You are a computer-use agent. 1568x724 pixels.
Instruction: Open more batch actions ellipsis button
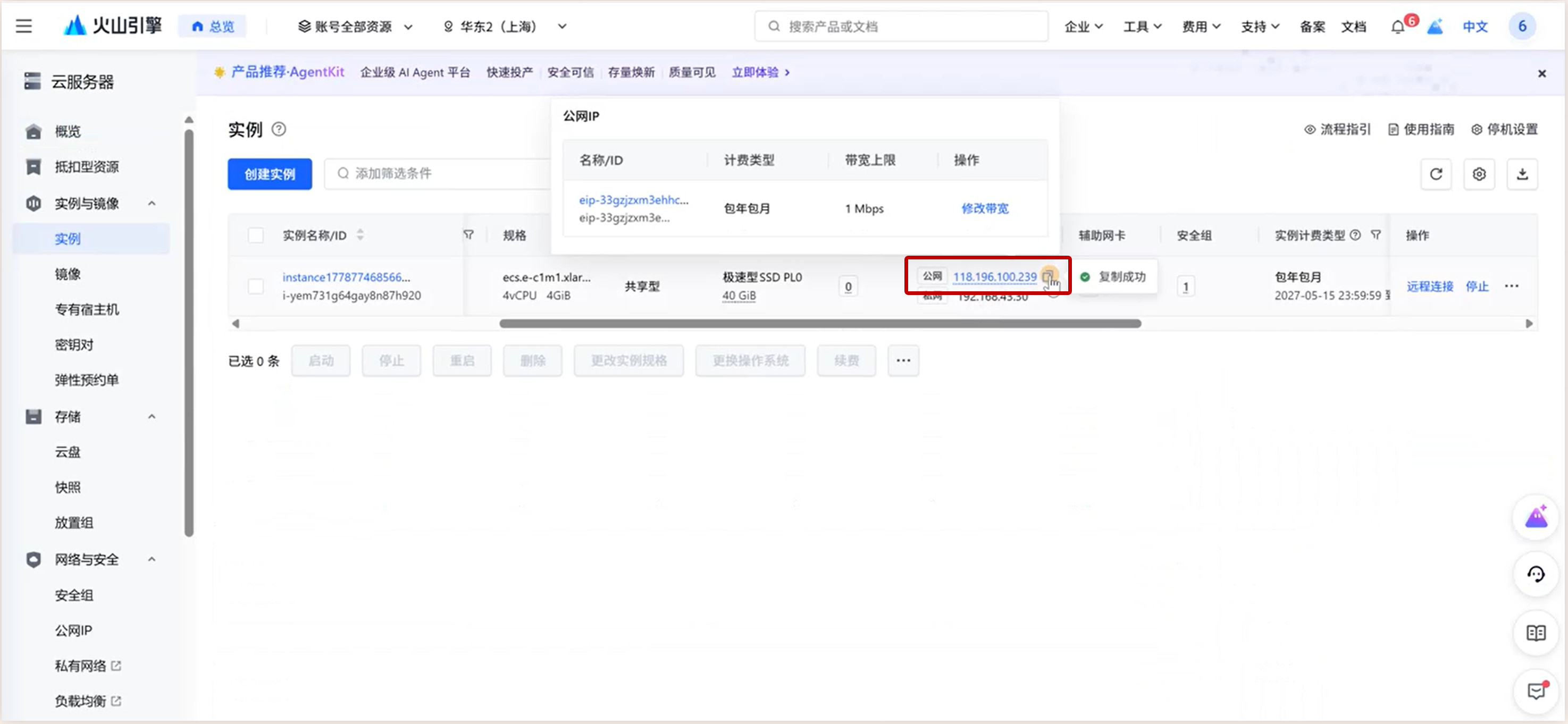pos(903,361)
